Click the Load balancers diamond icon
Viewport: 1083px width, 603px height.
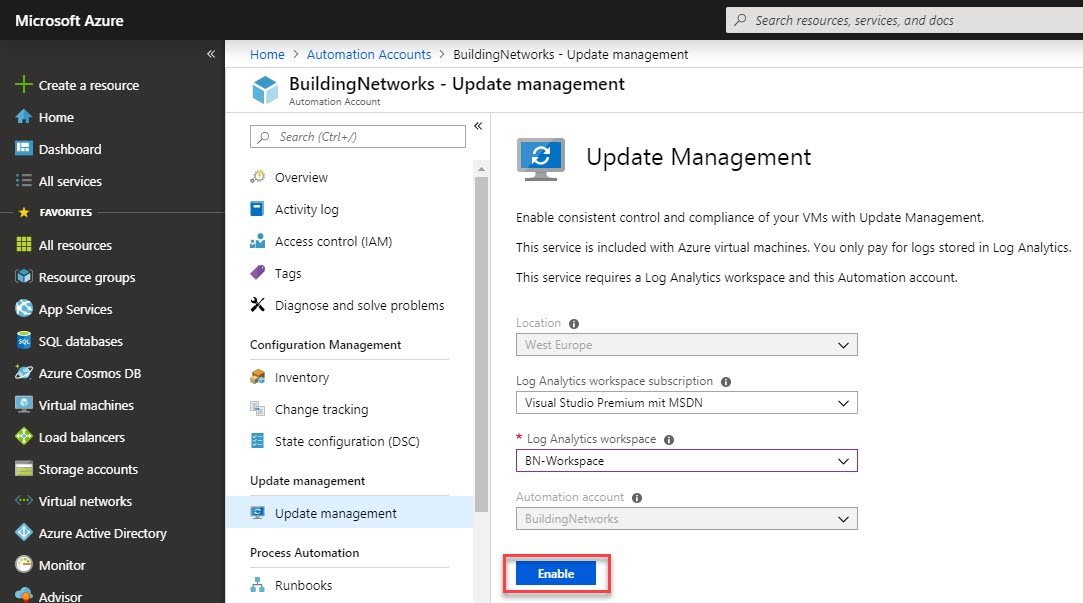click(x=23, y=436)
